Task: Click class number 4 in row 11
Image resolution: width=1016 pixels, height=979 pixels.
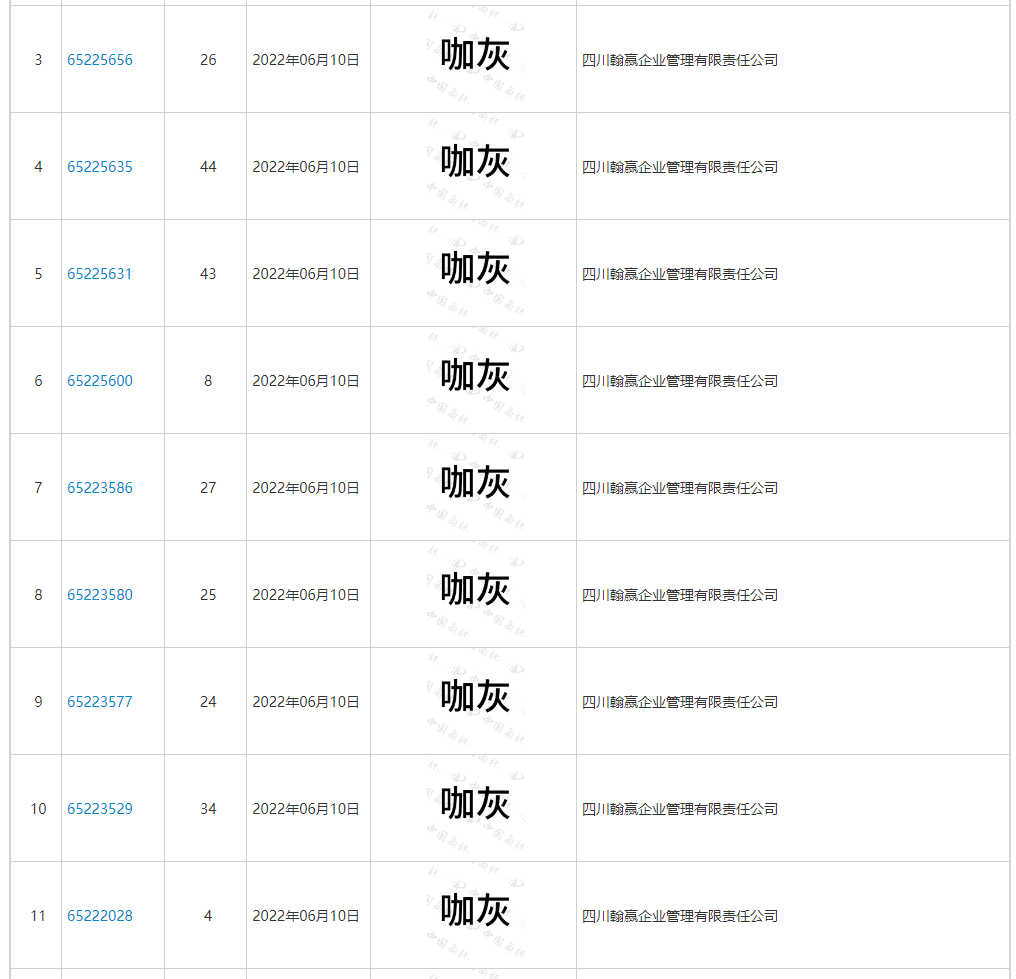Action: [208, 915]
